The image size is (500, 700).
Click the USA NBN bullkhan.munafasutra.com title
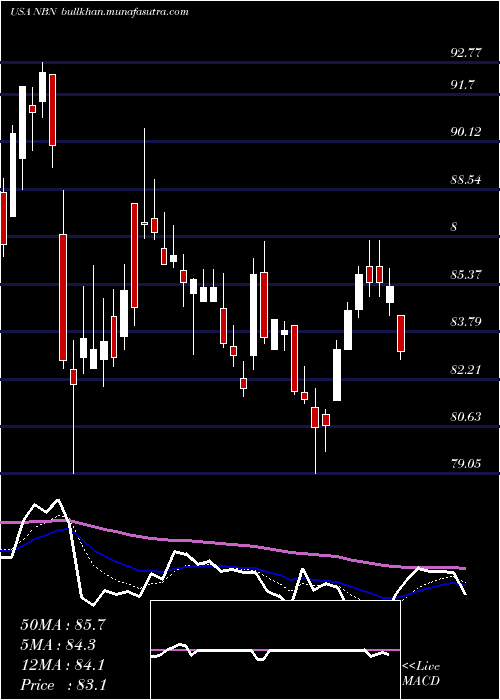pyautogui.click(x=99, y=12)
